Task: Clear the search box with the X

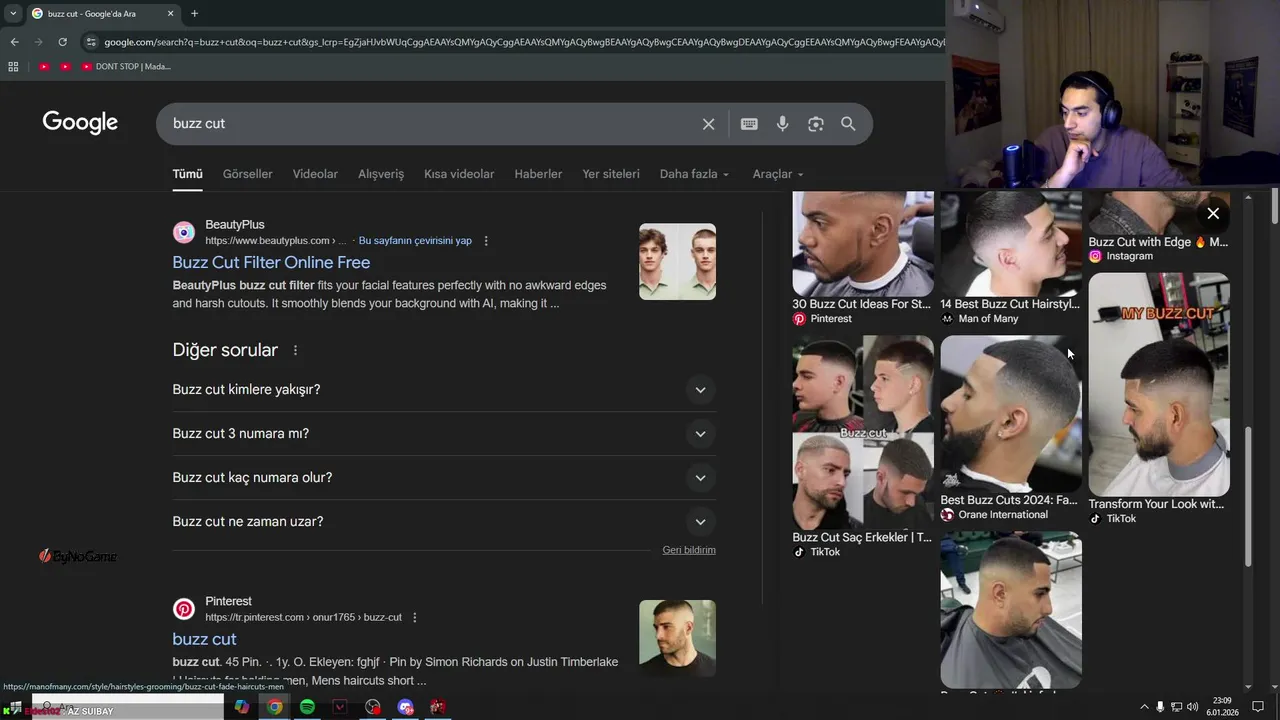Action: pos(708,124)
